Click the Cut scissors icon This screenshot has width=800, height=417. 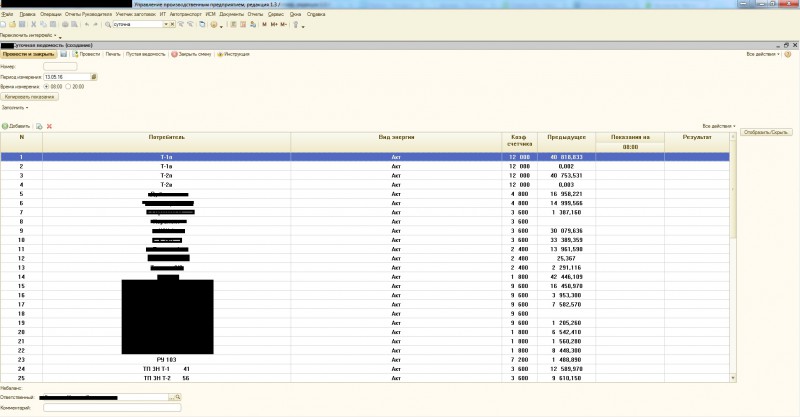(34, 24)
